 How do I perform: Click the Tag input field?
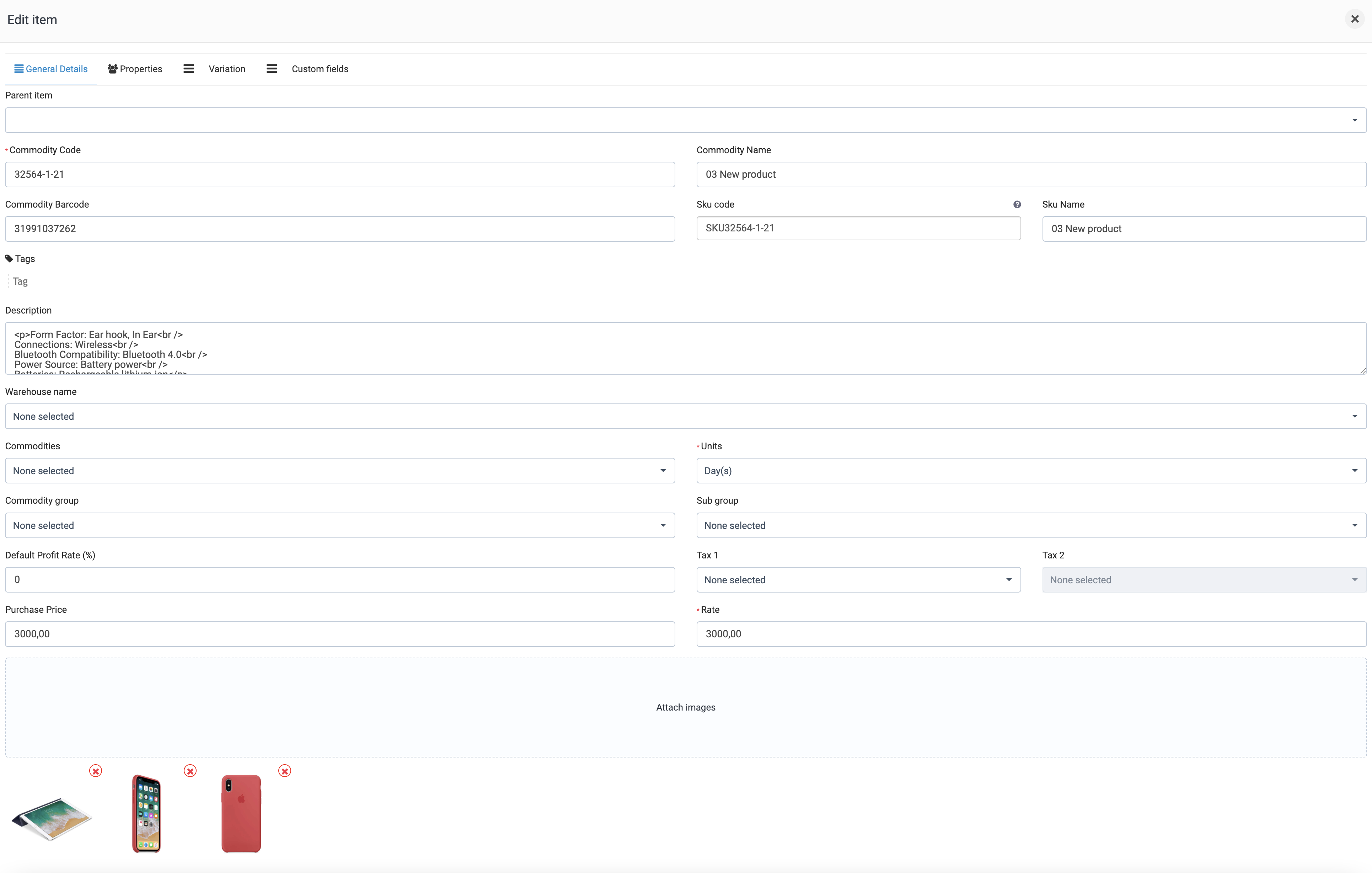pos(21,281)
